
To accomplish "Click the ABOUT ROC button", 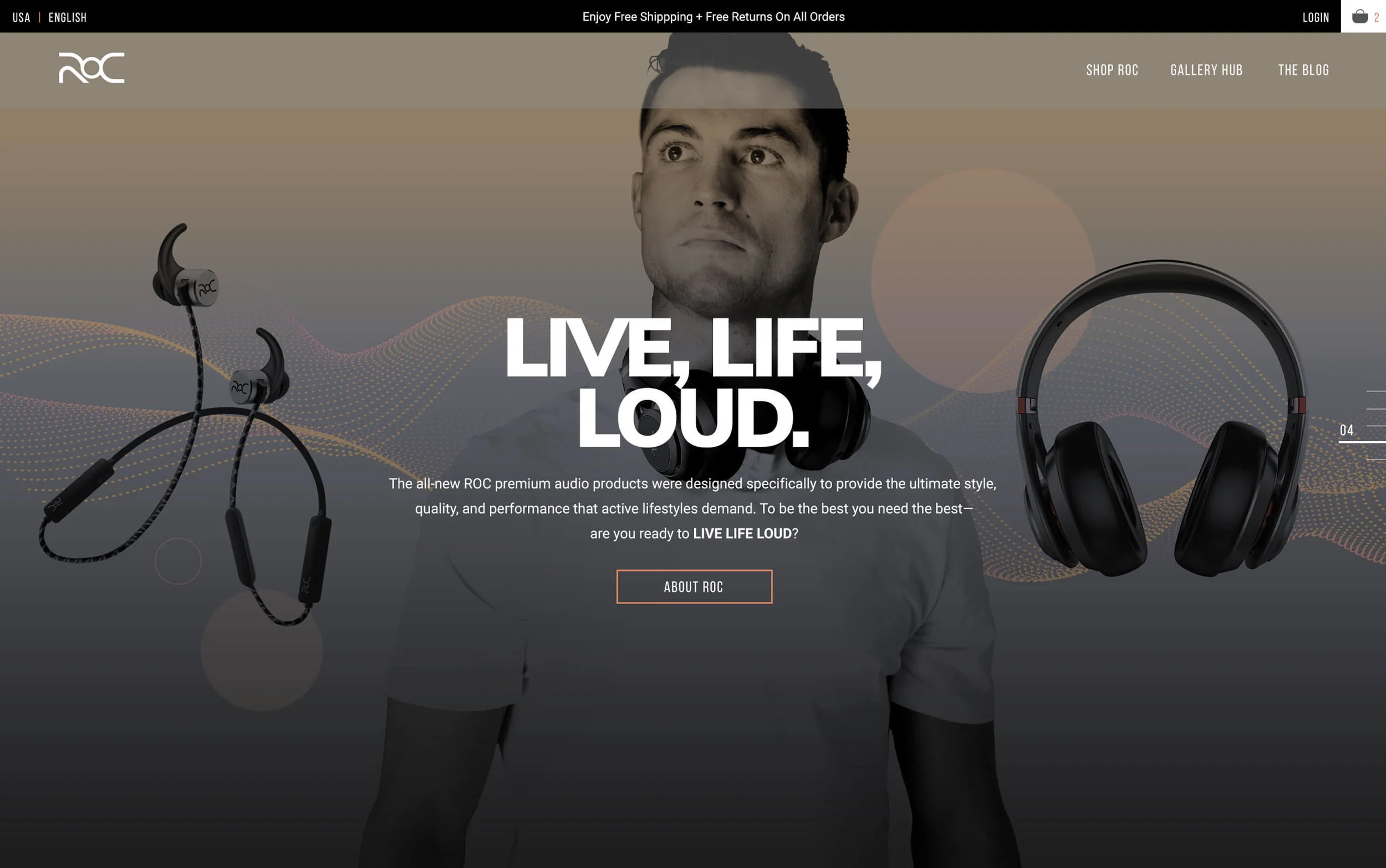I will point(694,586).
